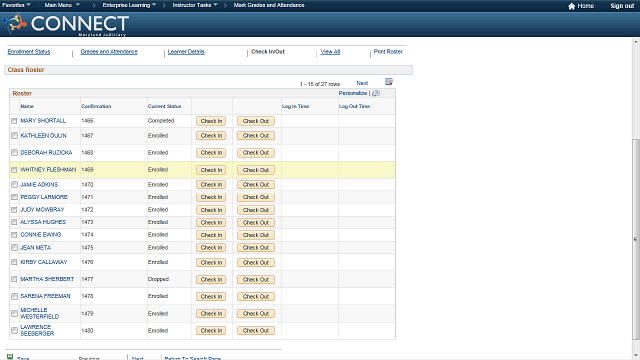Open the Learner Details tab
Viewport: 640px width, 360px height.
click(x=186, y=51)
